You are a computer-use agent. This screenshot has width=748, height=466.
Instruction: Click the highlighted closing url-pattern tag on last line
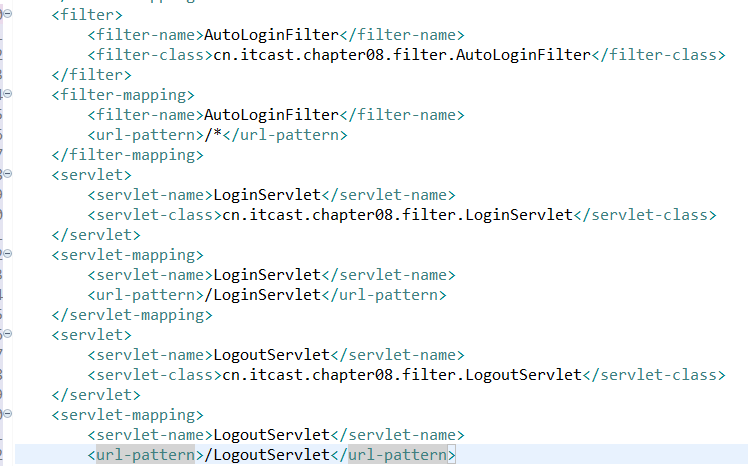pyautogui.click(x=393, y=455)
